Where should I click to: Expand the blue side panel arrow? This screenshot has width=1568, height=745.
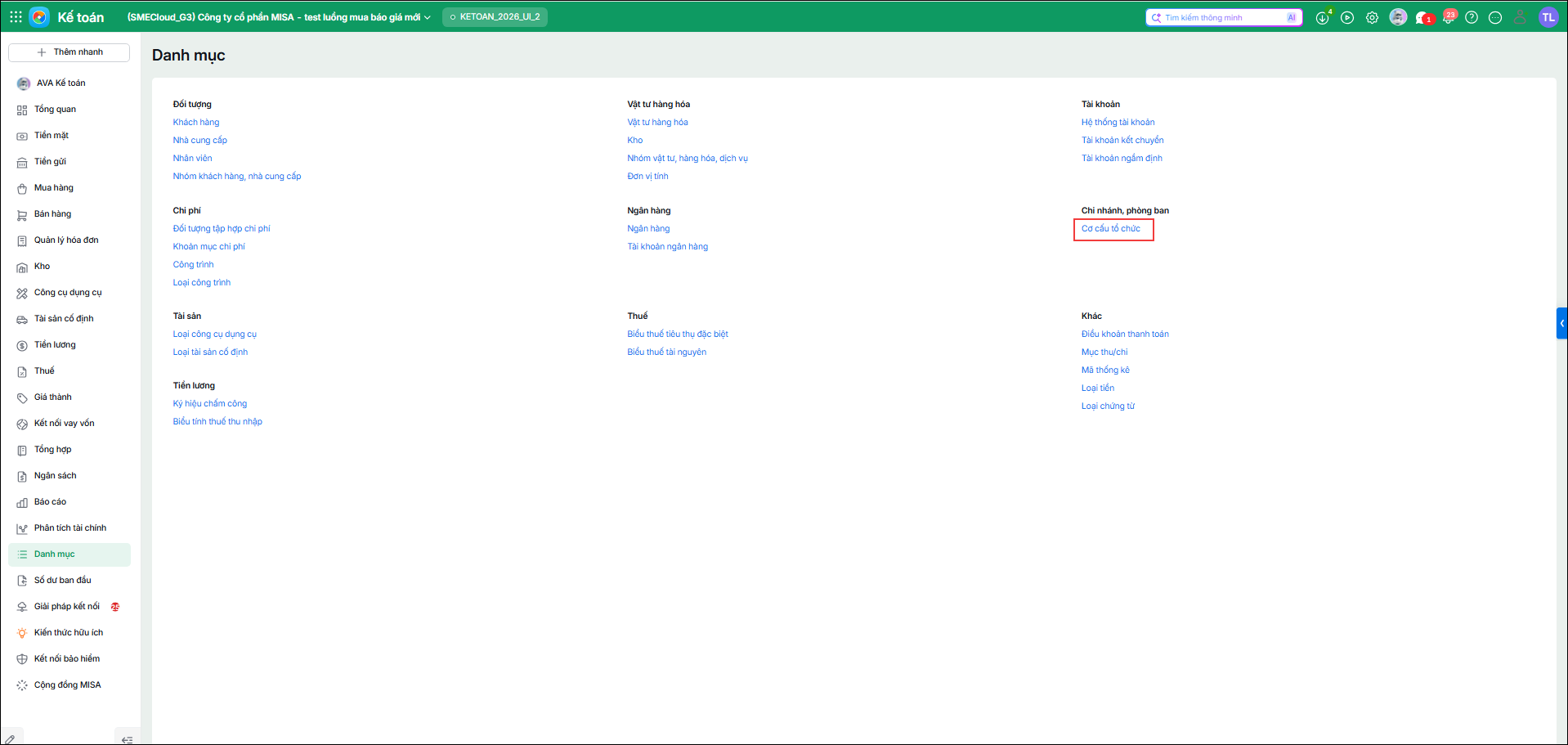click(1561, 323)
